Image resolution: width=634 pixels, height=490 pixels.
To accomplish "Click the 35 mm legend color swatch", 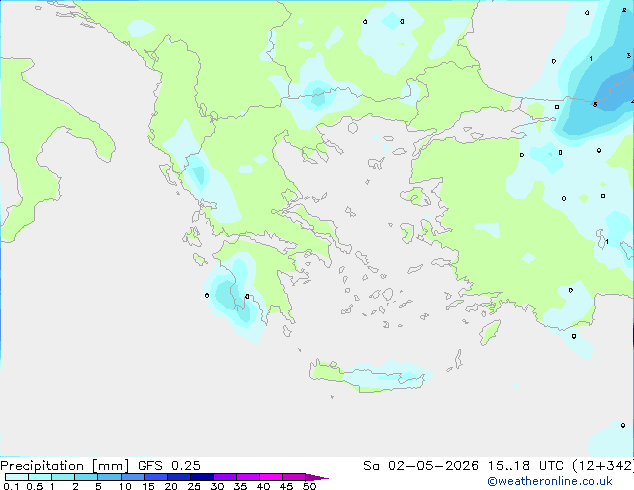I will pyautogui.click(x=248, y=477).
